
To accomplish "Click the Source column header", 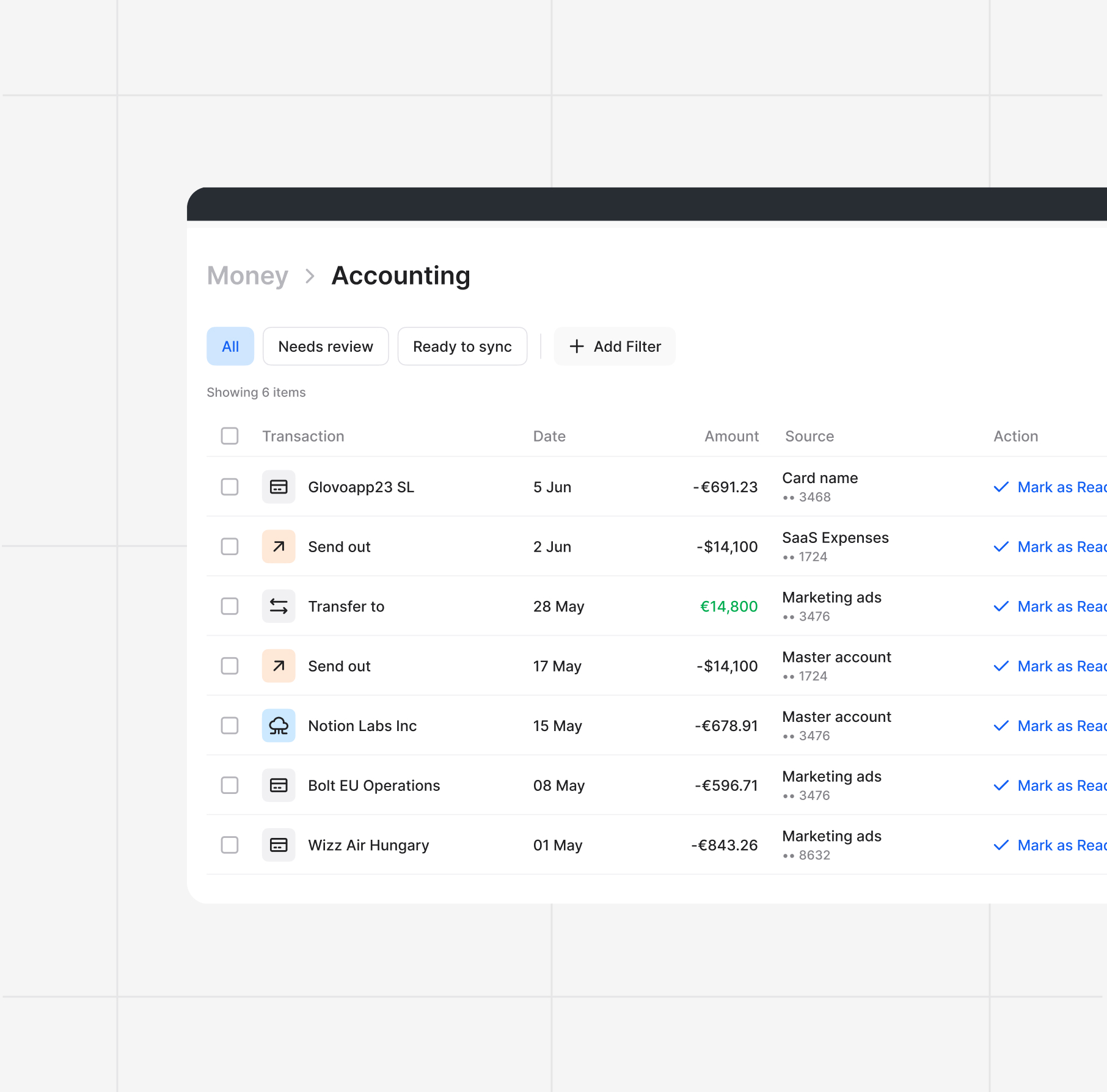I will [x=809, y=436].
